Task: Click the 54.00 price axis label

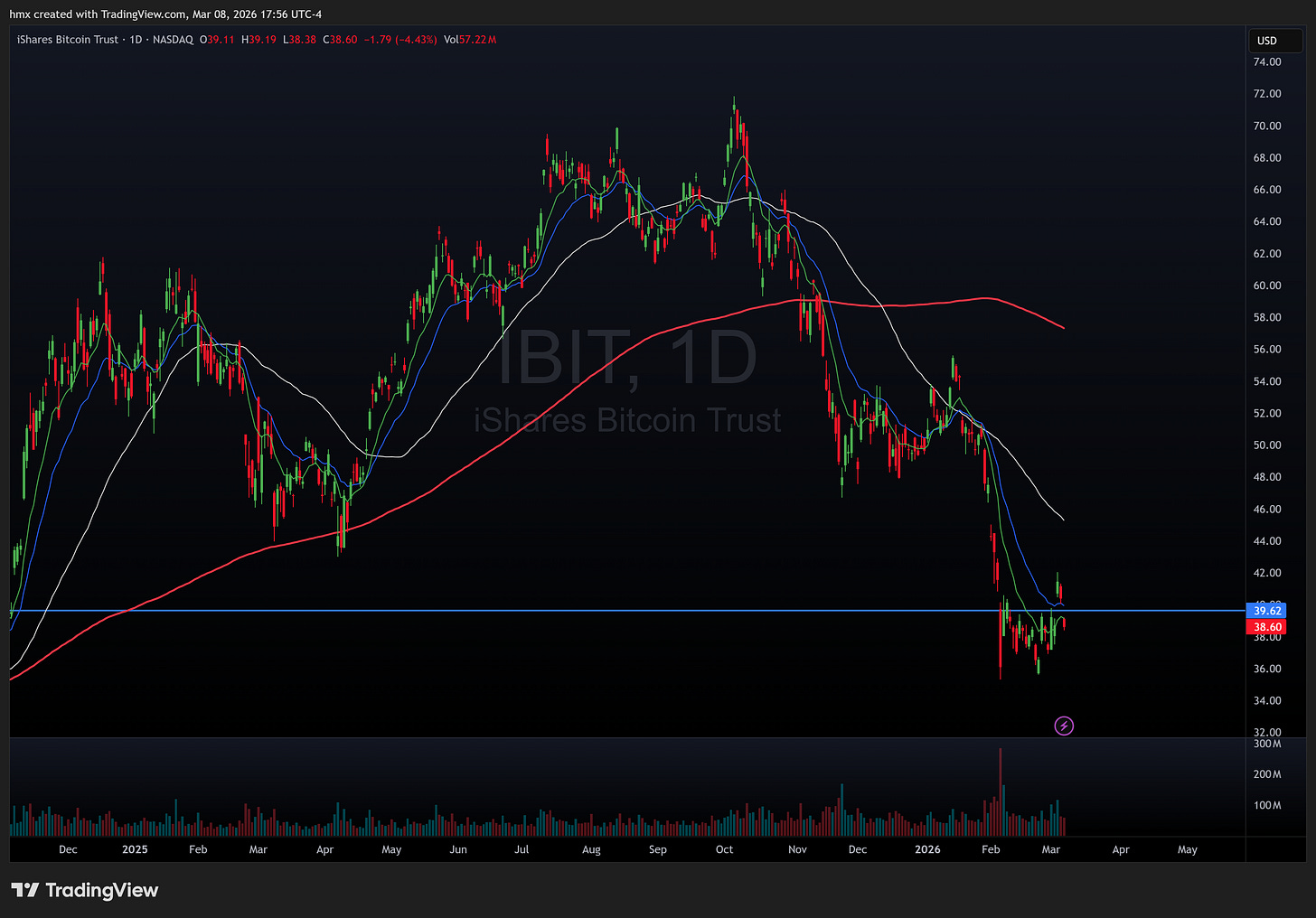Action: pyautogui.click(x=1266, y=381)
